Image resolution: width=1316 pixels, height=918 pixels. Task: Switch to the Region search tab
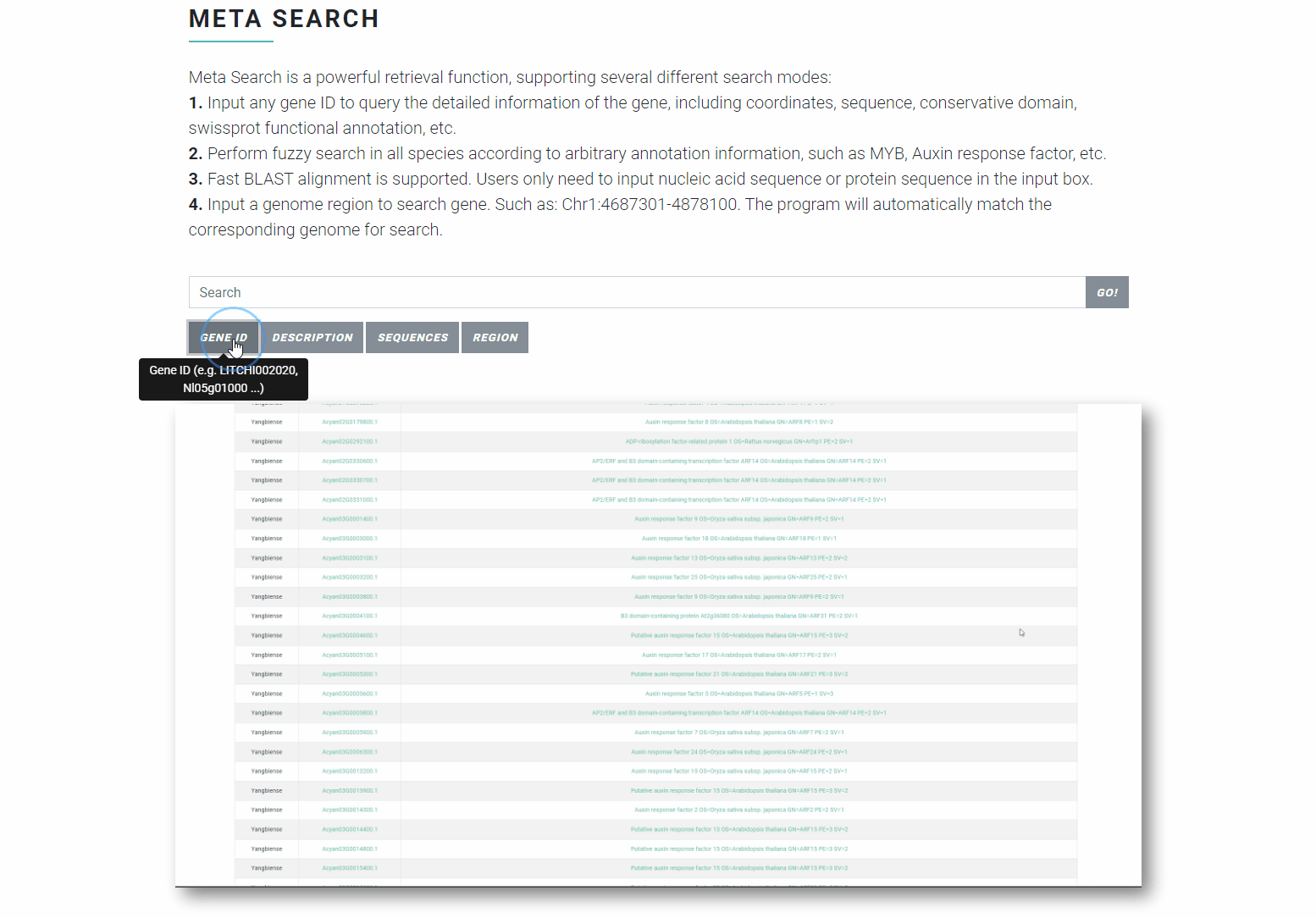[495, 337]
